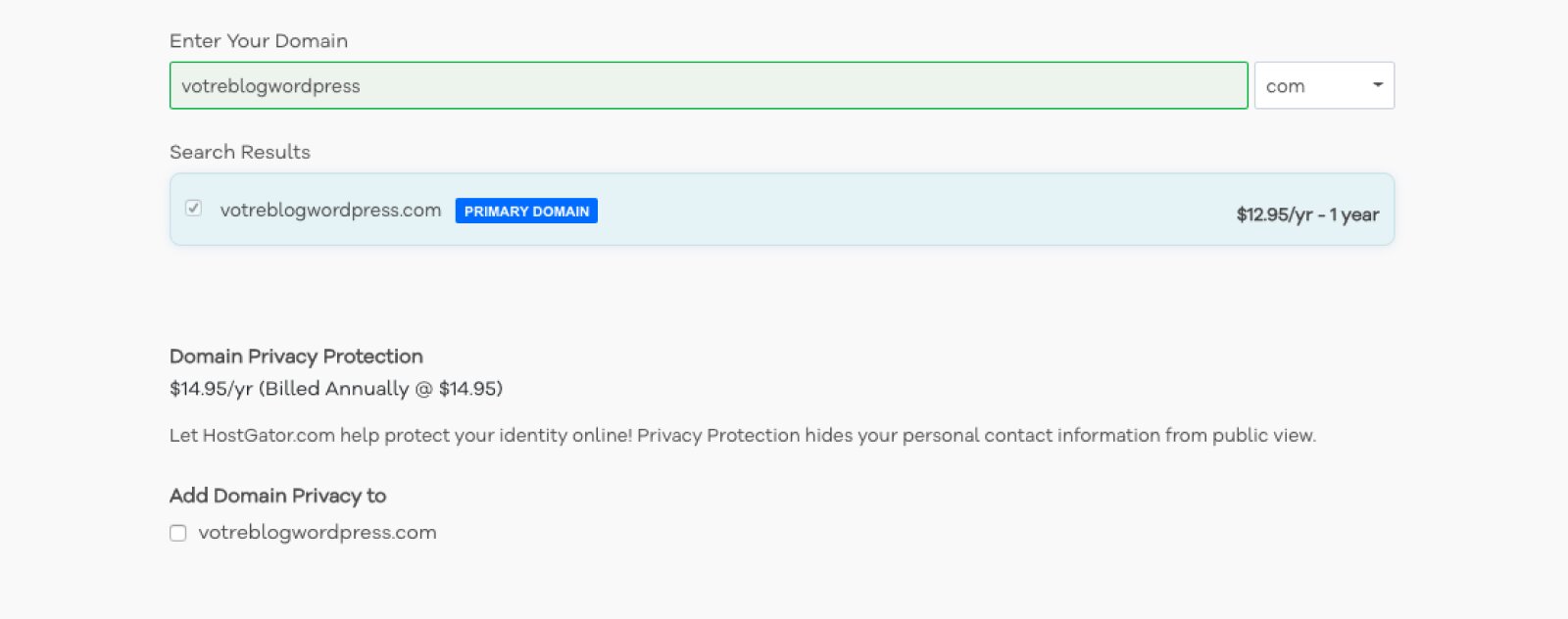Click the $12.95/yr price in the result
1568x619 pixels.
1274,214
